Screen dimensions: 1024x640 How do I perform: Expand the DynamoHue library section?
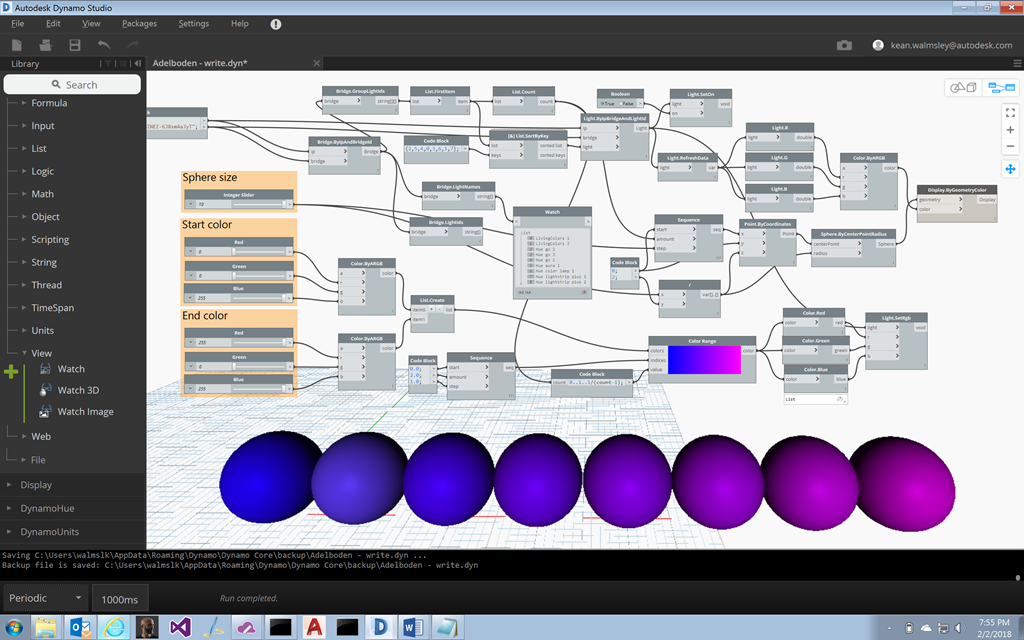coord(49,508)
